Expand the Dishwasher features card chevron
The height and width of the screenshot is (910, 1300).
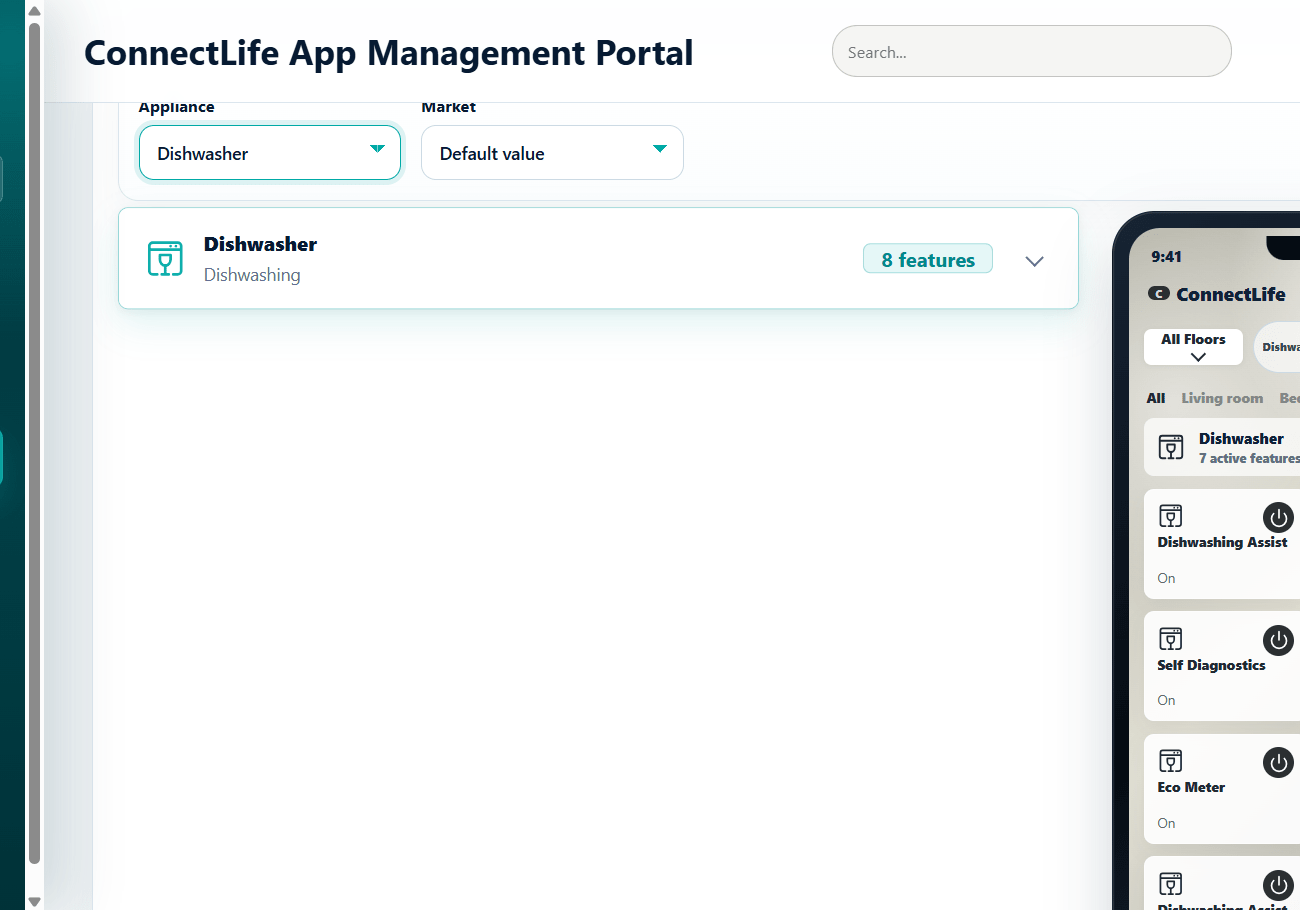[1035, 261]
